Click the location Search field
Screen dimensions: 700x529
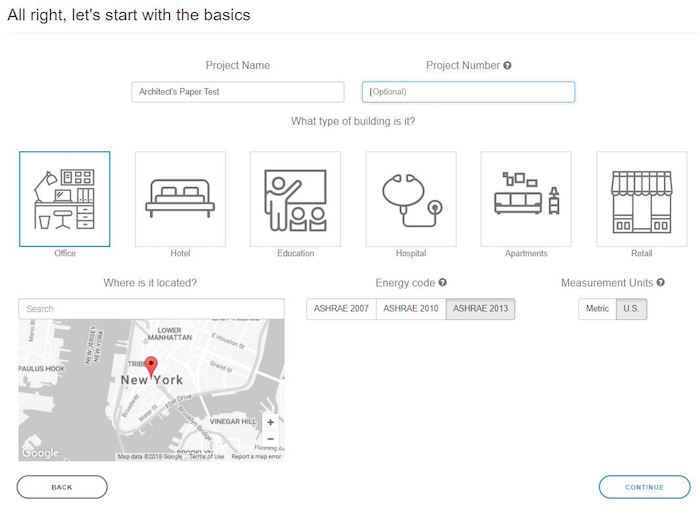(151, 309)
